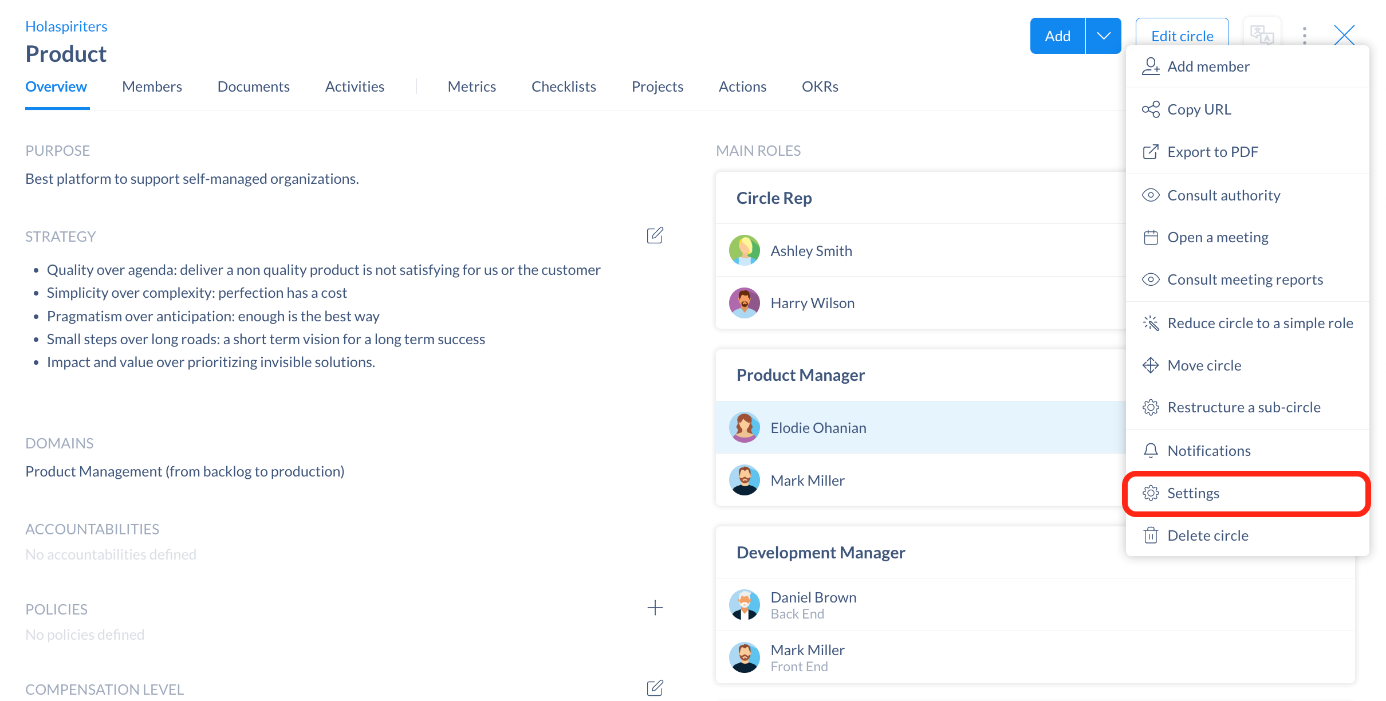Close the Product circle panel
1386x701 pixels.
tap(1344, 36)
